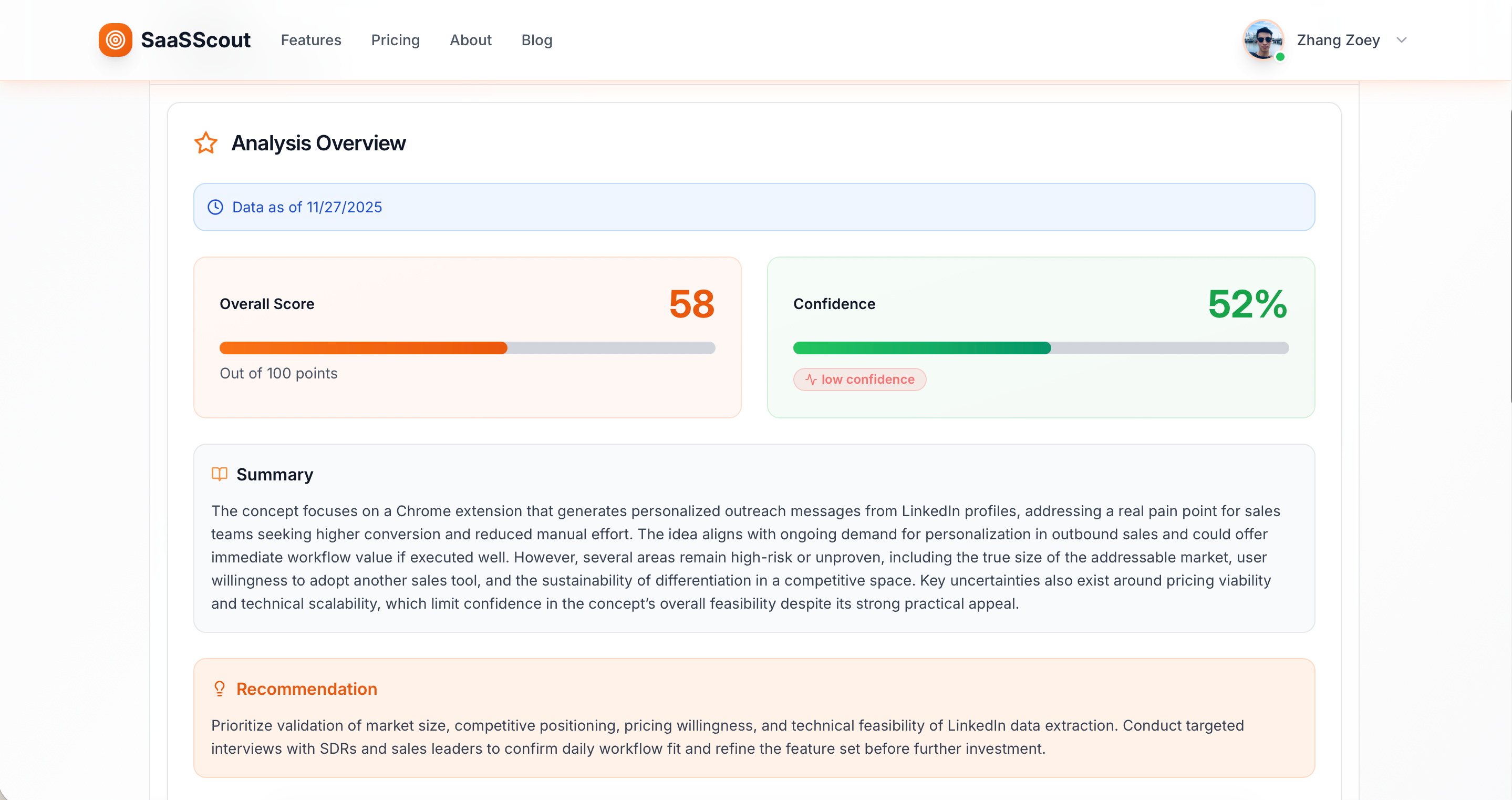
Task: Click the 52% Confidence value
Action: click(1248, 304)
